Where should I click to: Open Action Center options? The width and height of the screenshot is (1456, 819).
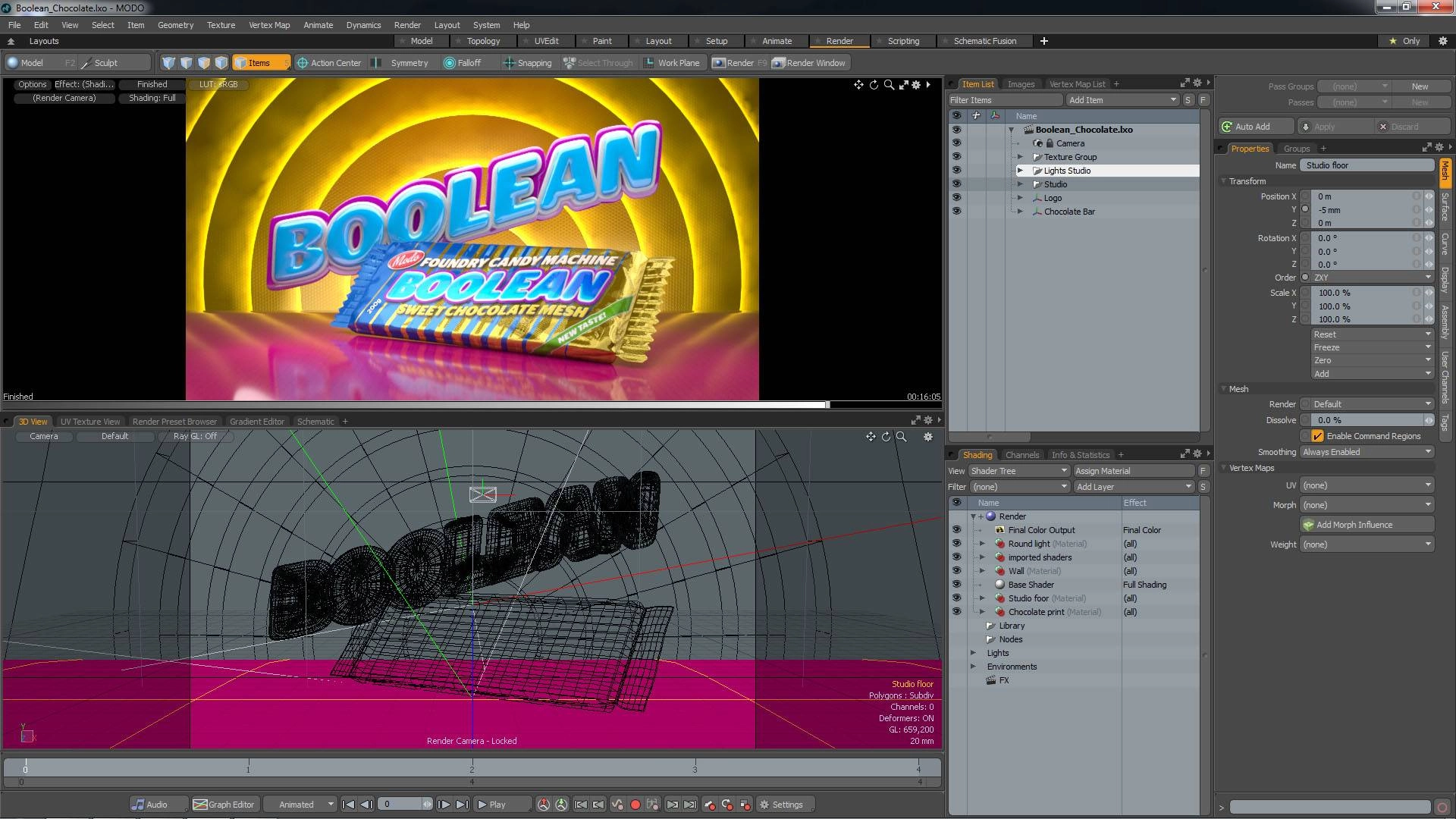click(328, 63)
